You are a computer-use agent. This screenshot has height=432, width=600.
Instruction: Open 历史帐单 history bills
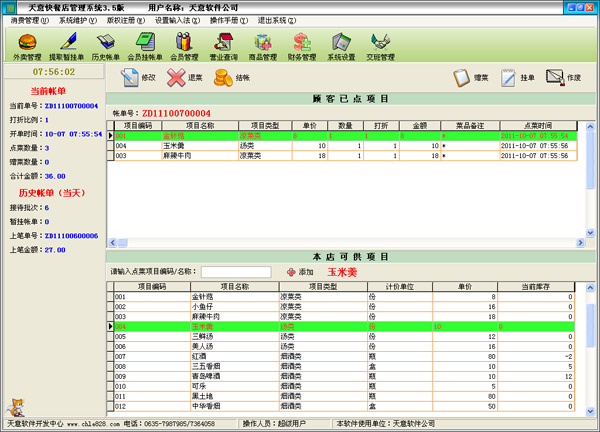pos(105,44)
